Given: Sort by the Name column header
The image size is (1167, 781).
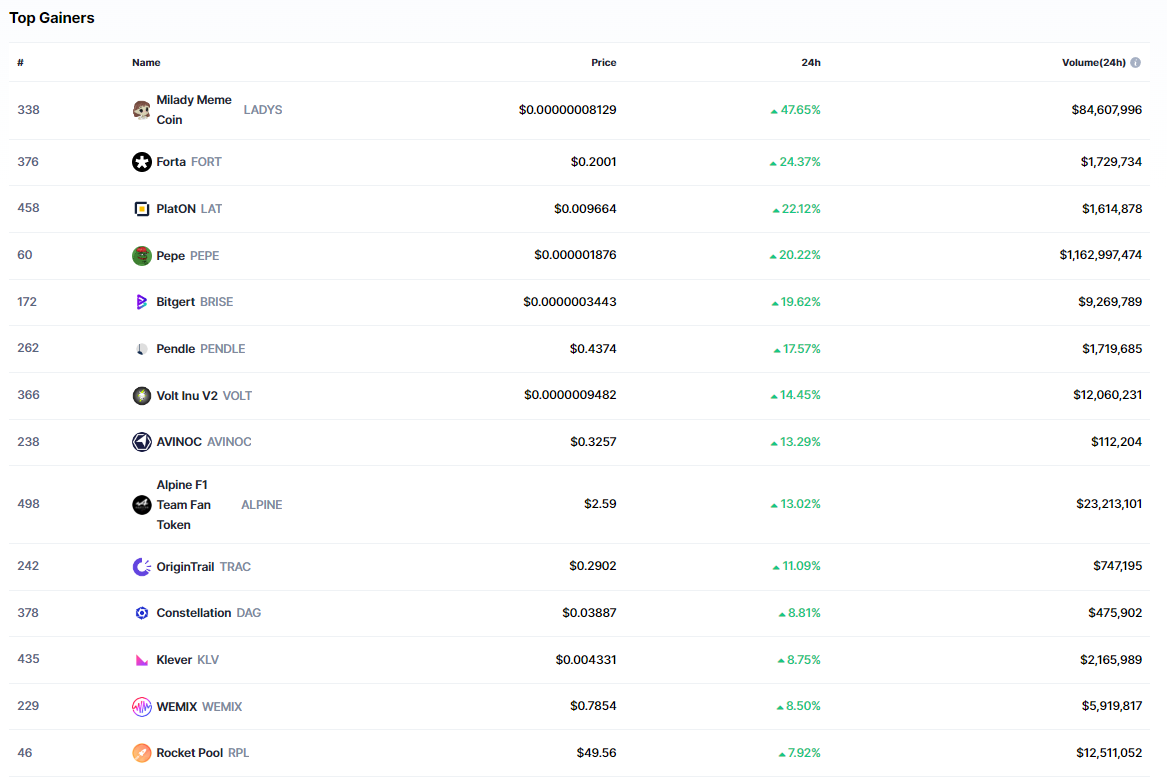Looking at the screenshot, I should tap(146, 63).
